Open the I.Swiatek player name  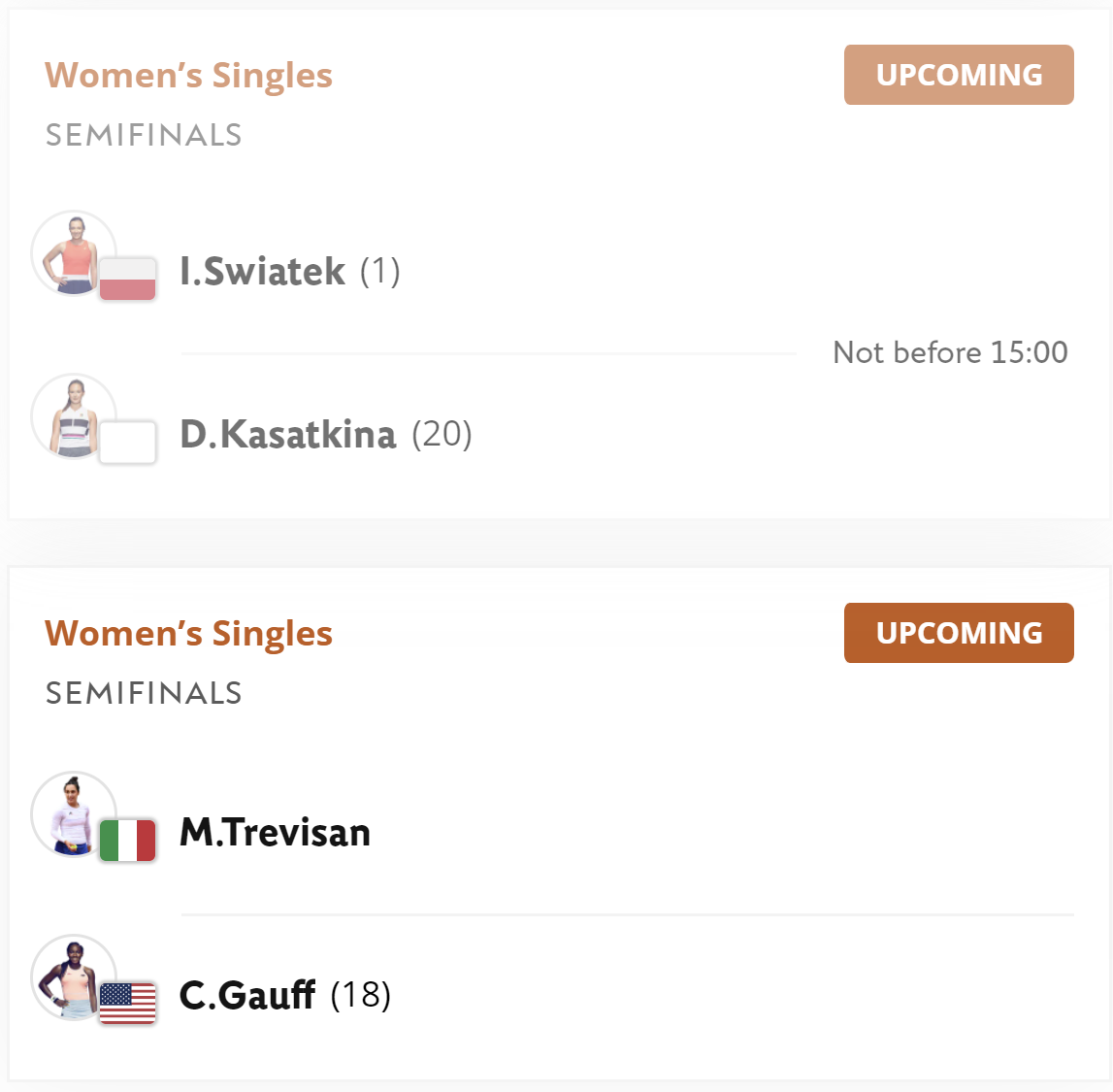pyautogui.click(x=263, y=271)
